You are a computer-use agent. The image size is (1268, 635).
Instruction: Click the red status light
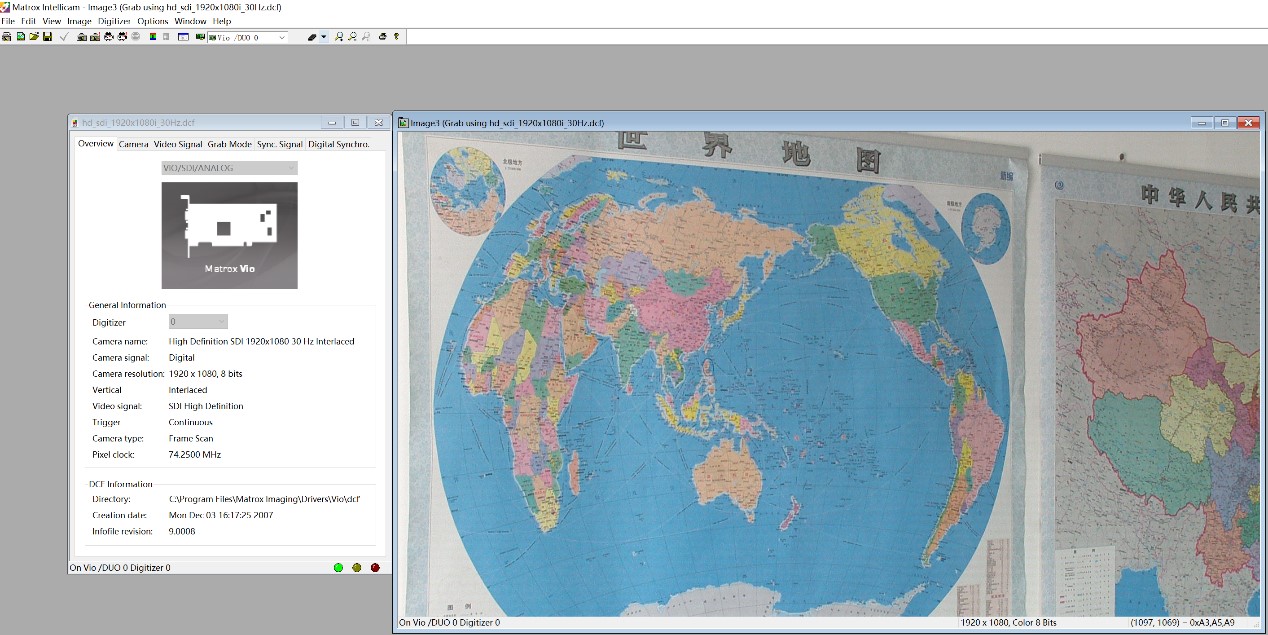pyautogui.click(x=375, y=567)
